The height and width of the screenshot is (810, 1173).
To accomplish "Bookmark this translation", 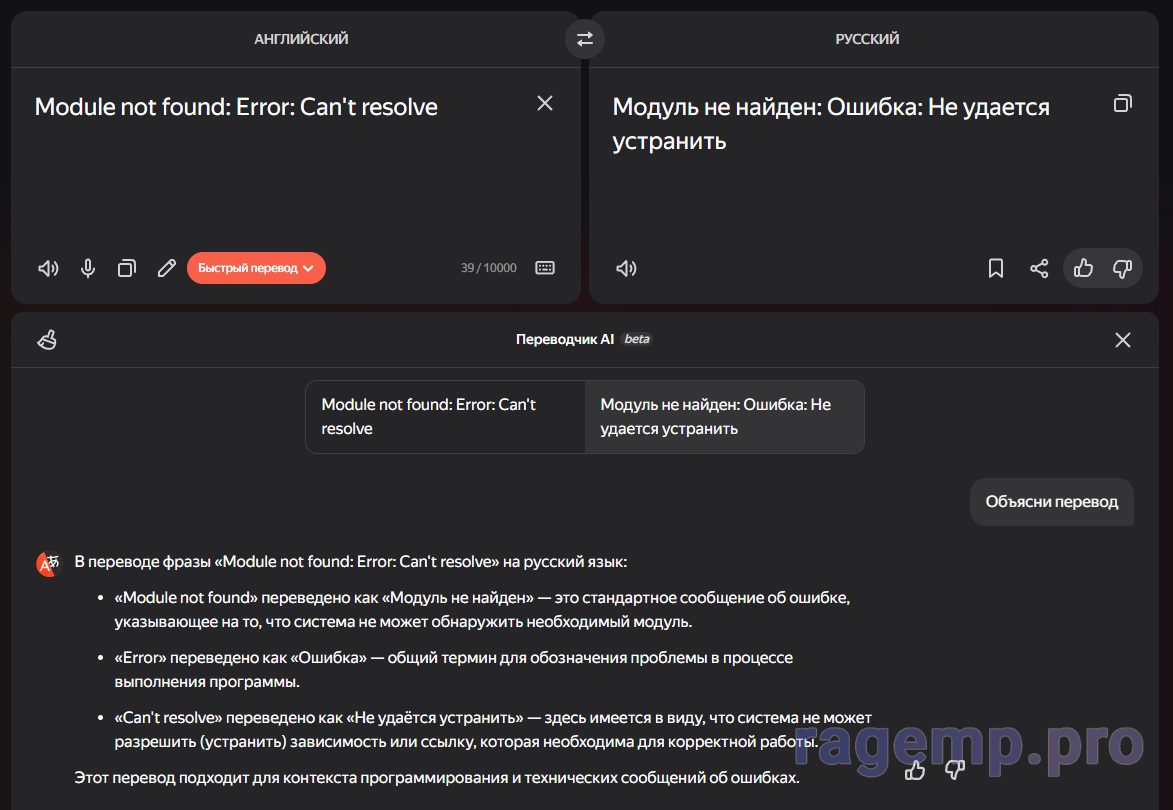I will [996, 268].
